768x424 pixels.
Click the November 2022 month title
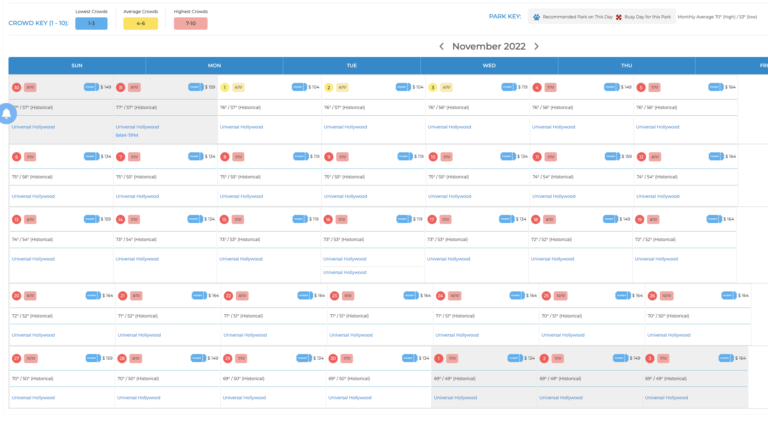point(489,47)
